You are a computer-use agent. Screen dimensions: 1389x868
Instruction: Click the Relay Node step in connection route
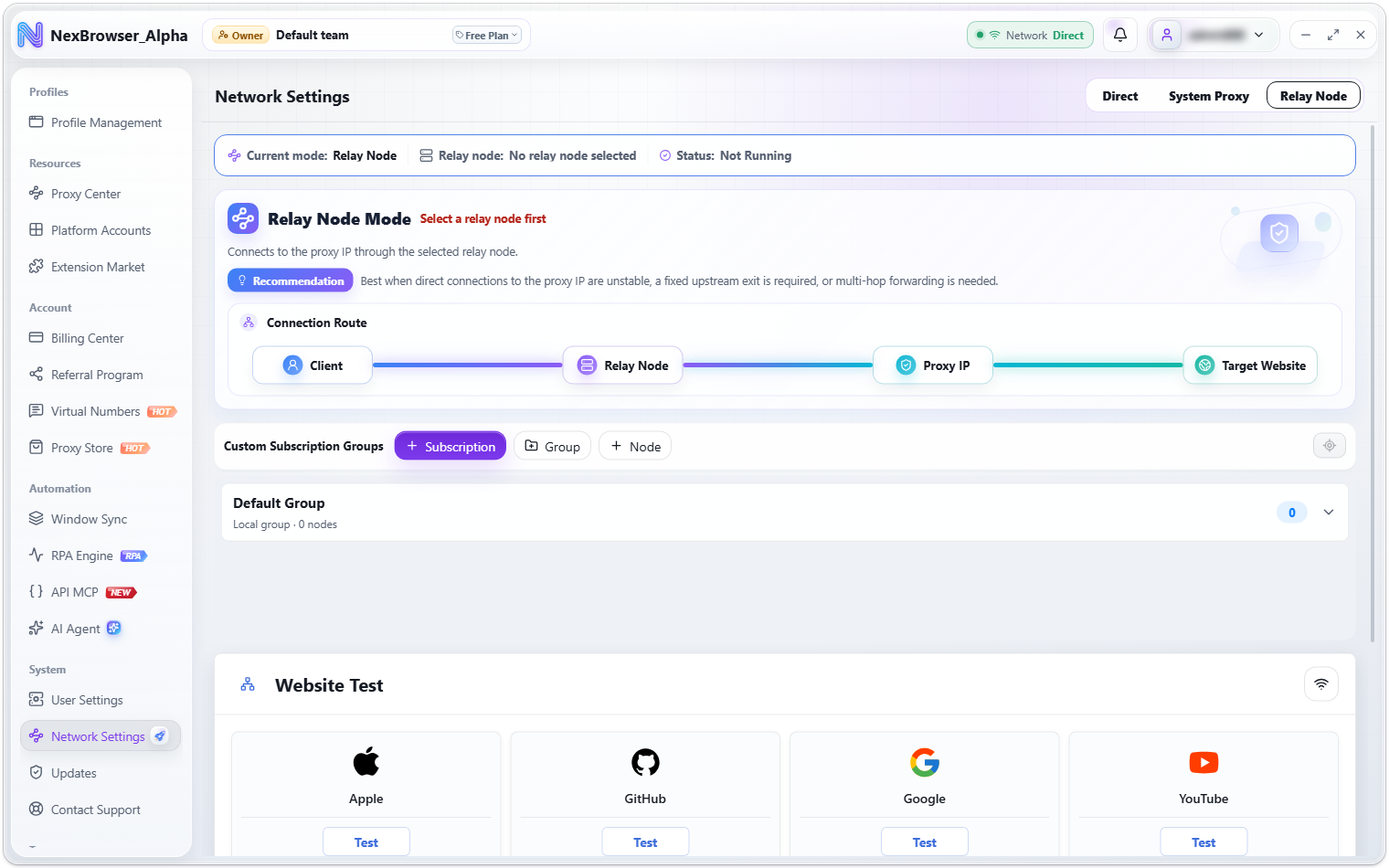pyautogui.click(x=622, y=365)
